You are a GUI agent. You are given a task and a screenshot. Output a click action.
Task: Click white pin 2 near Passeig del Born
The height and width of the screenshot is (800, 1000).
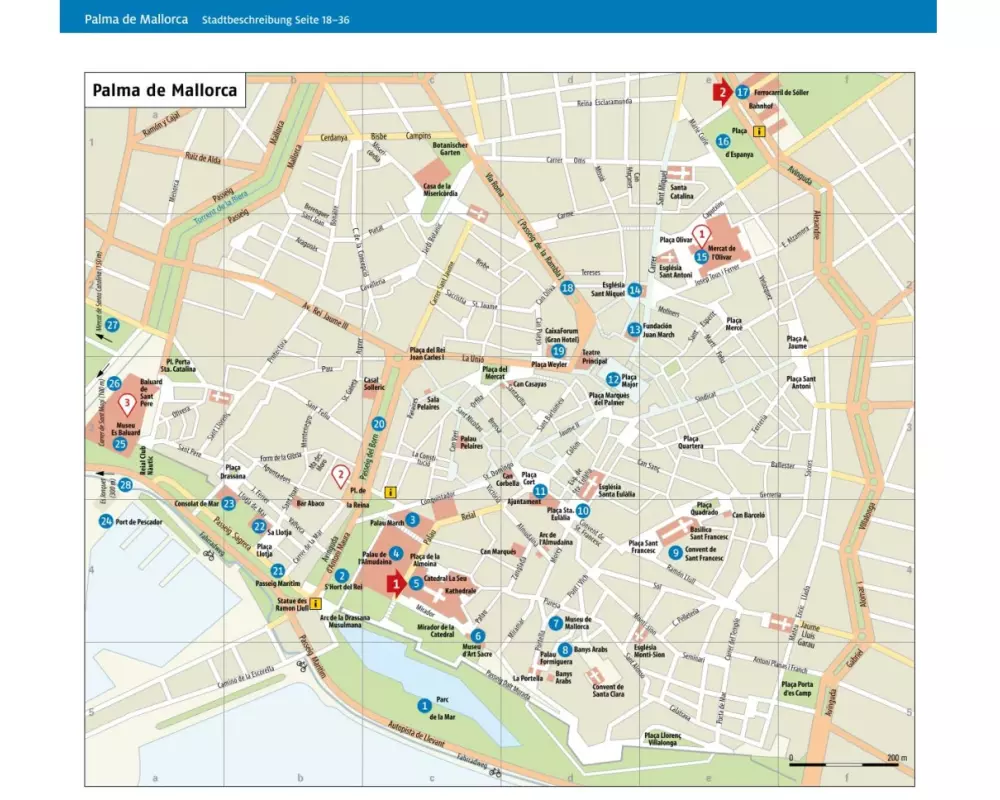342,475
